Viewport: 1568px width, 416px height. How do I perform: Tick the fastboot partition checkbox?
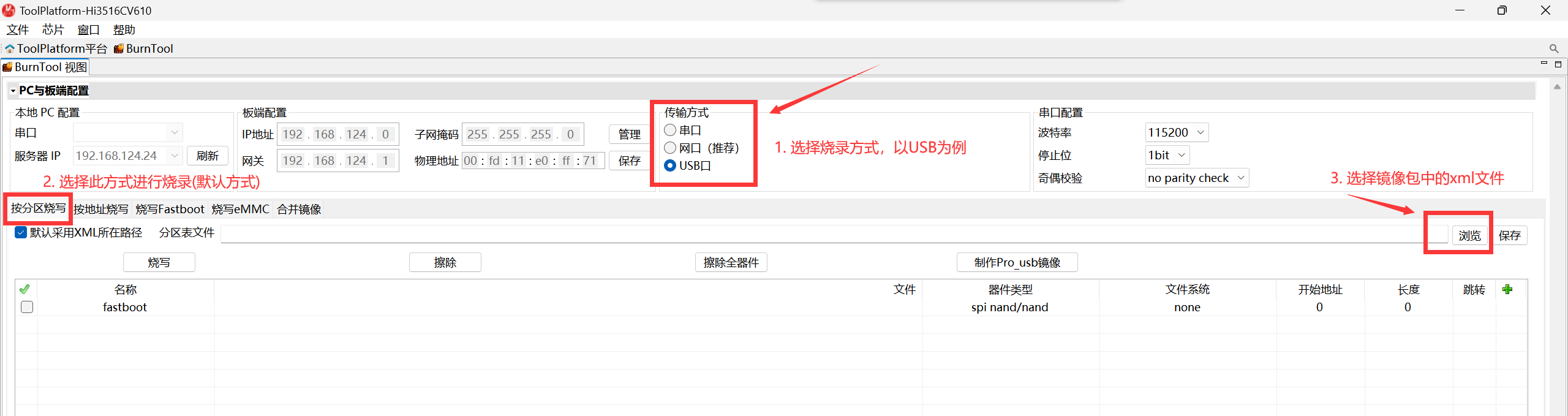coord(27,307)
